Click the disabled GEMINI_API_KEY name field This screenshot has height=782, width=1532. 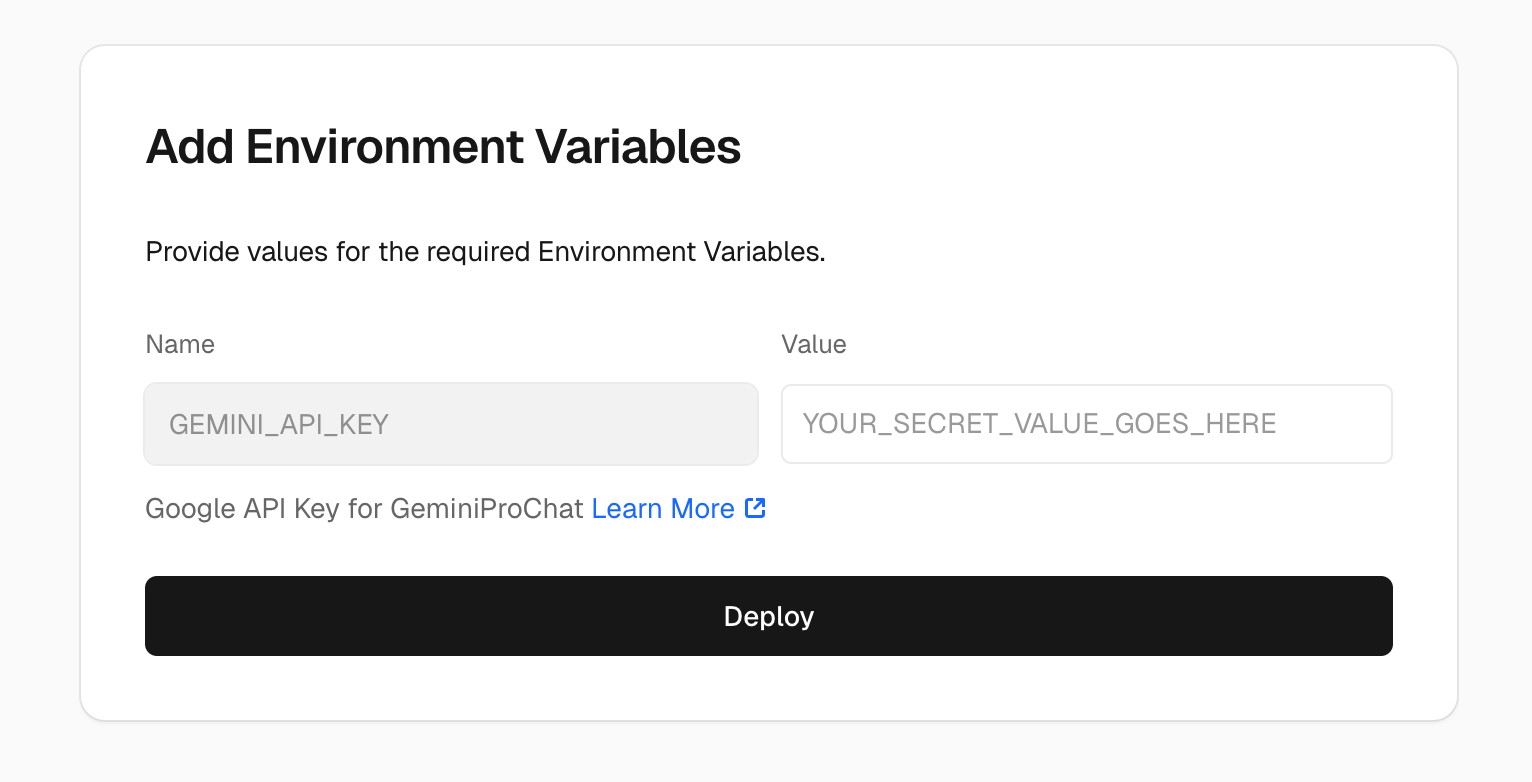click(x=451, y=424)
